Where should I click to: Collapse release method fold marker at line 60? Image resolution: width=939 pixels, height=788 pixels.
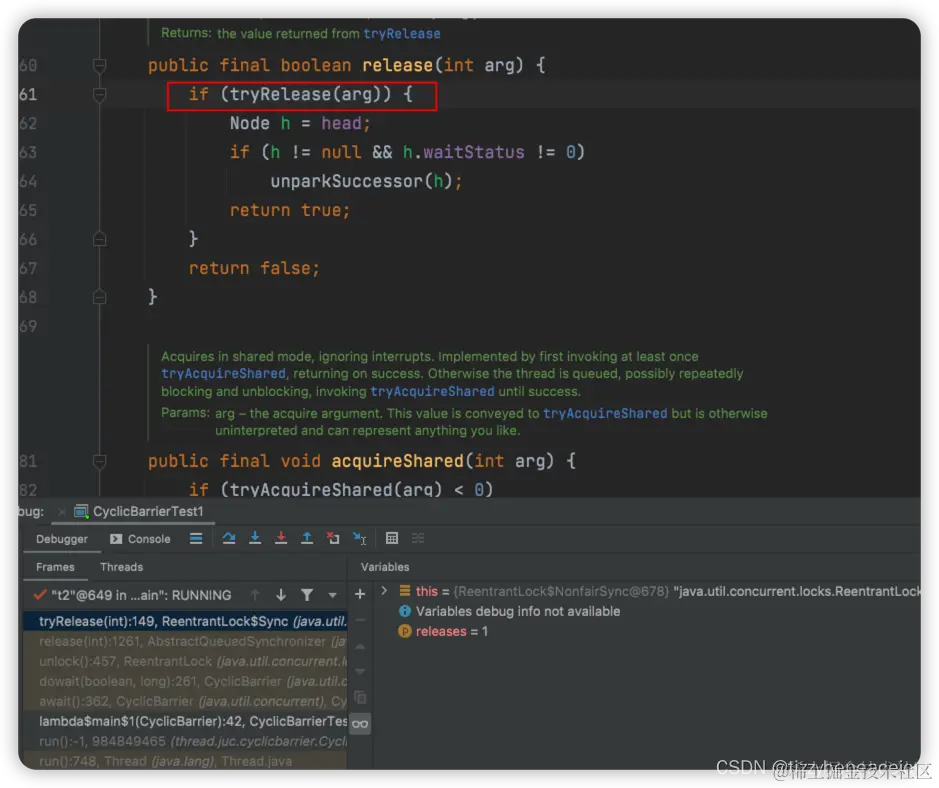(x=99, y=65)
